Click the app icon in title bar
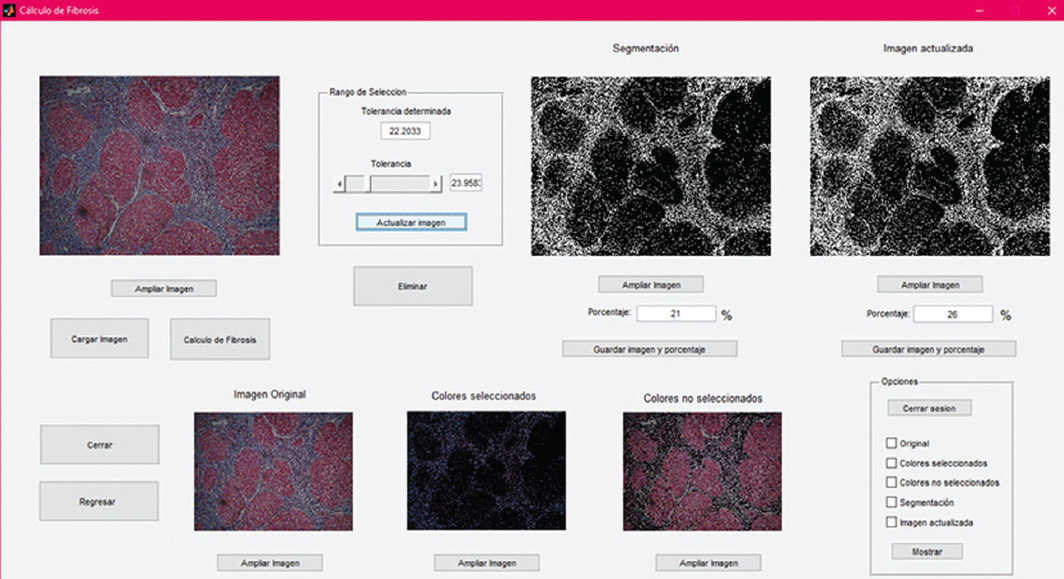The image size is (1064, 579). 8,10
